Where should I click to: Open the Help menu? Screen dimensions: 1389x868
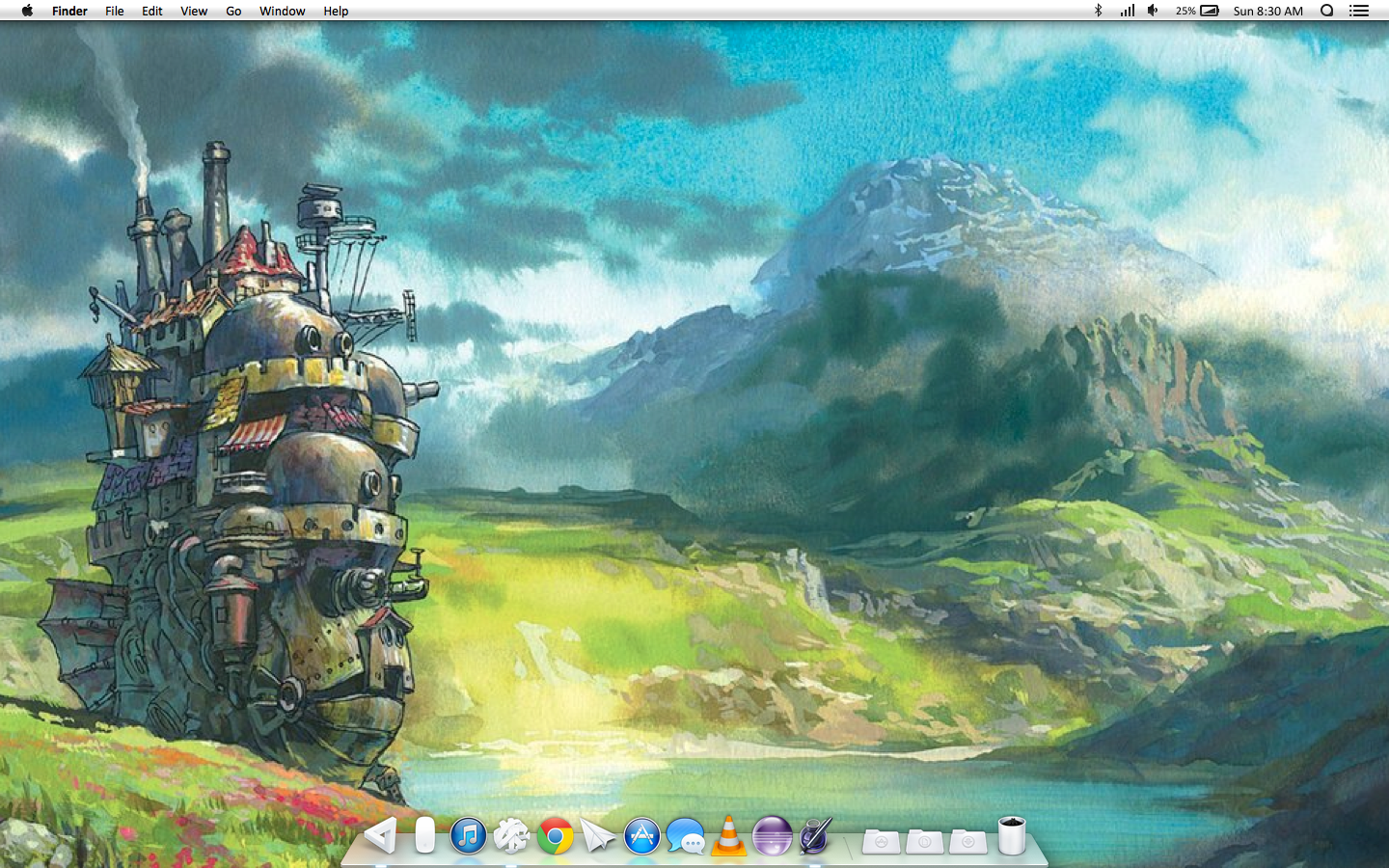click(336, 11)
